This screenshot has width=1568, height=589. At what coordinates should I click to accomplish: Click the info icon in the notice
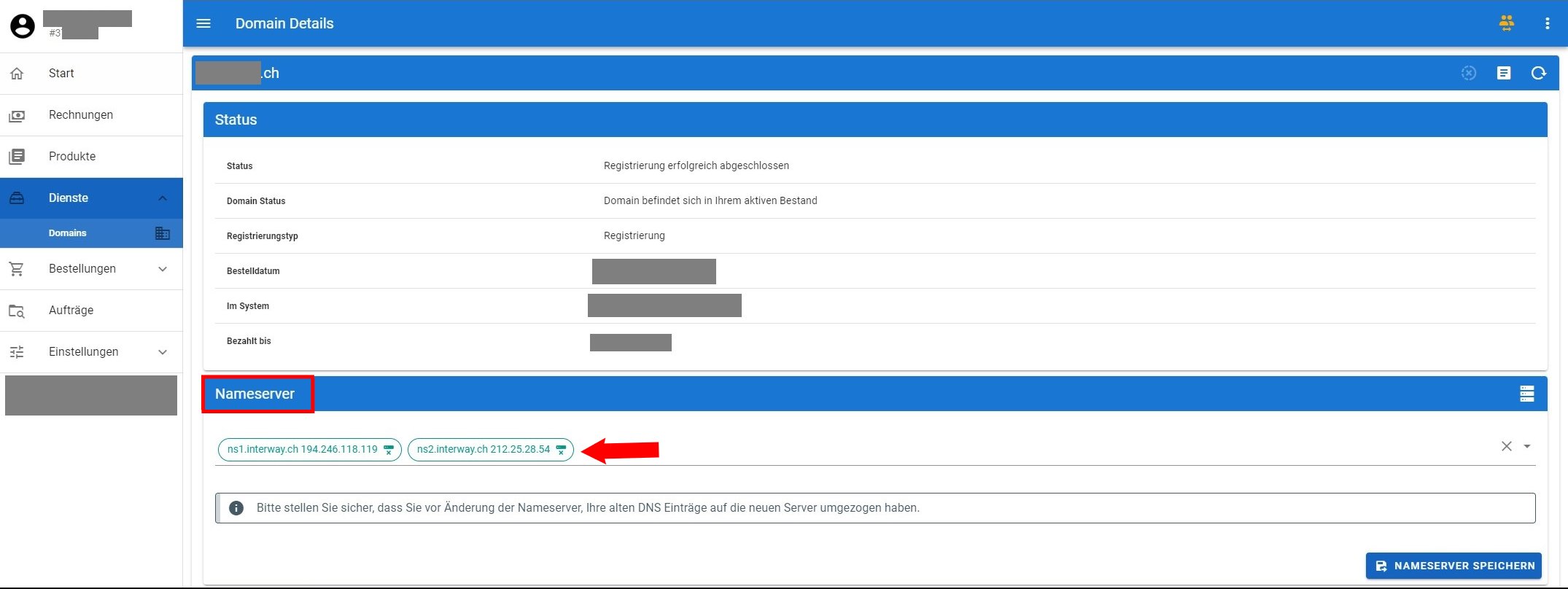pyautogui.click(x=236, y=508)
